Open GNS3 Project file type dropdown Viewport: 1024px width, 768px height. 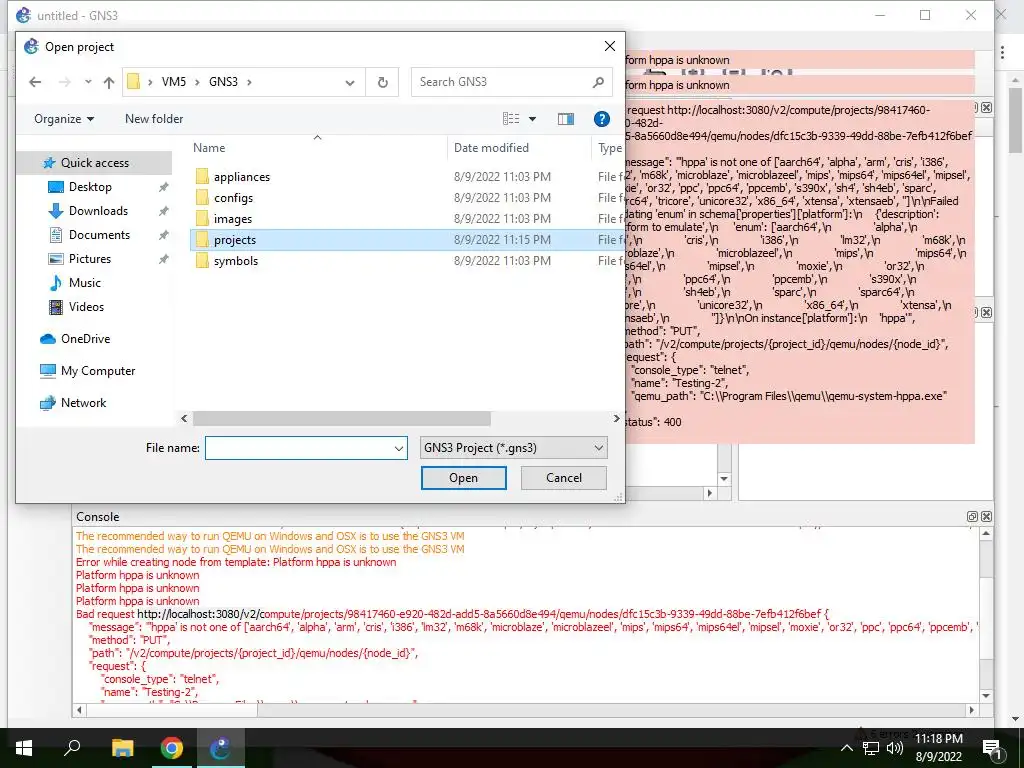513,448
